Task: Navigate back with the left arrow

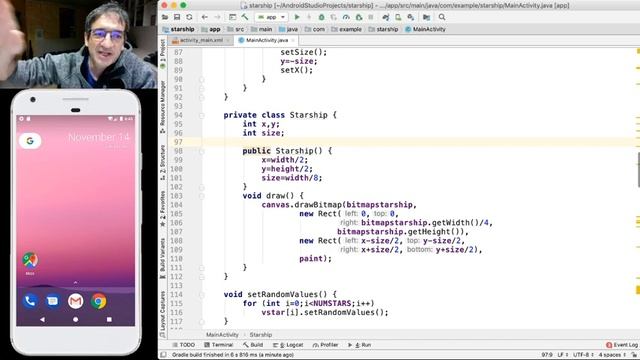Action: point(204,17)
